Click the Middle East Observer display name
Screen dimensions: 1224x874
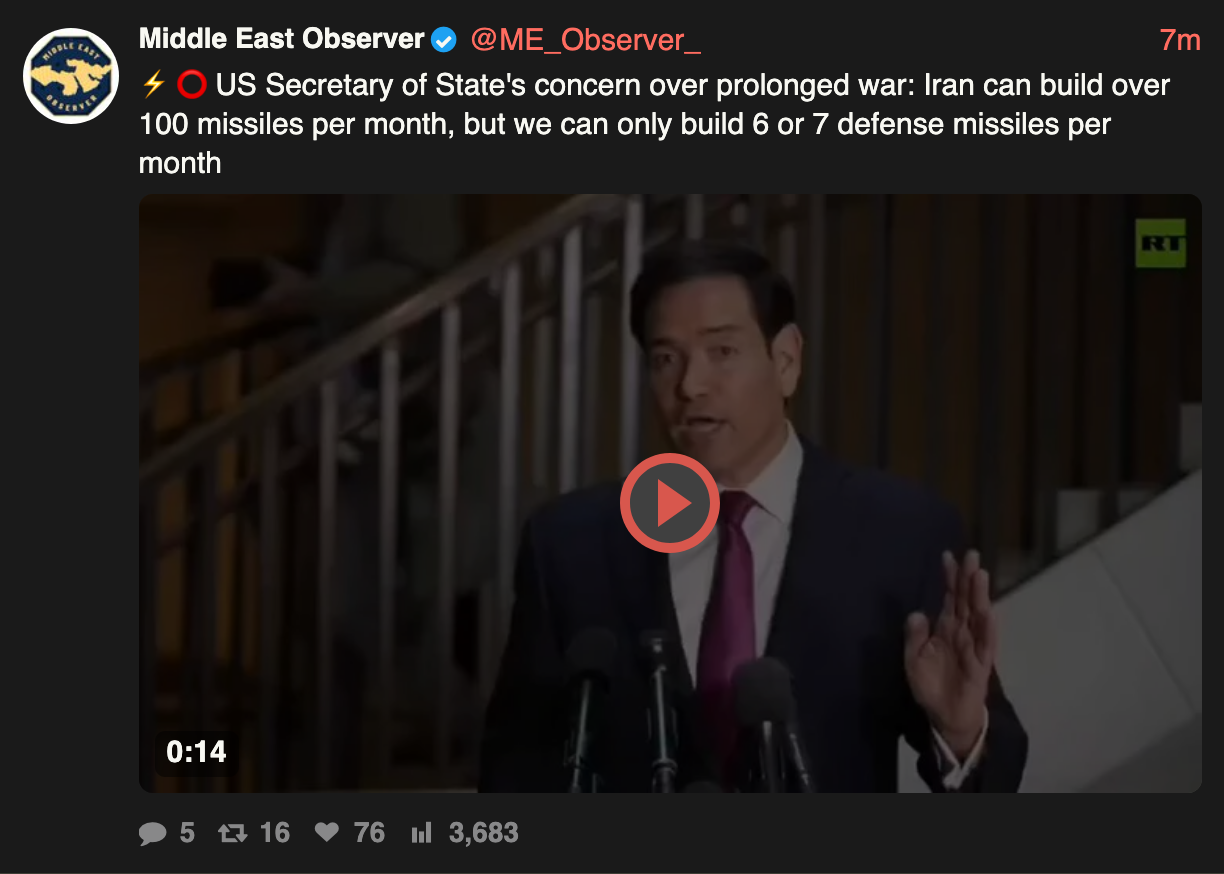coord(282,39)
